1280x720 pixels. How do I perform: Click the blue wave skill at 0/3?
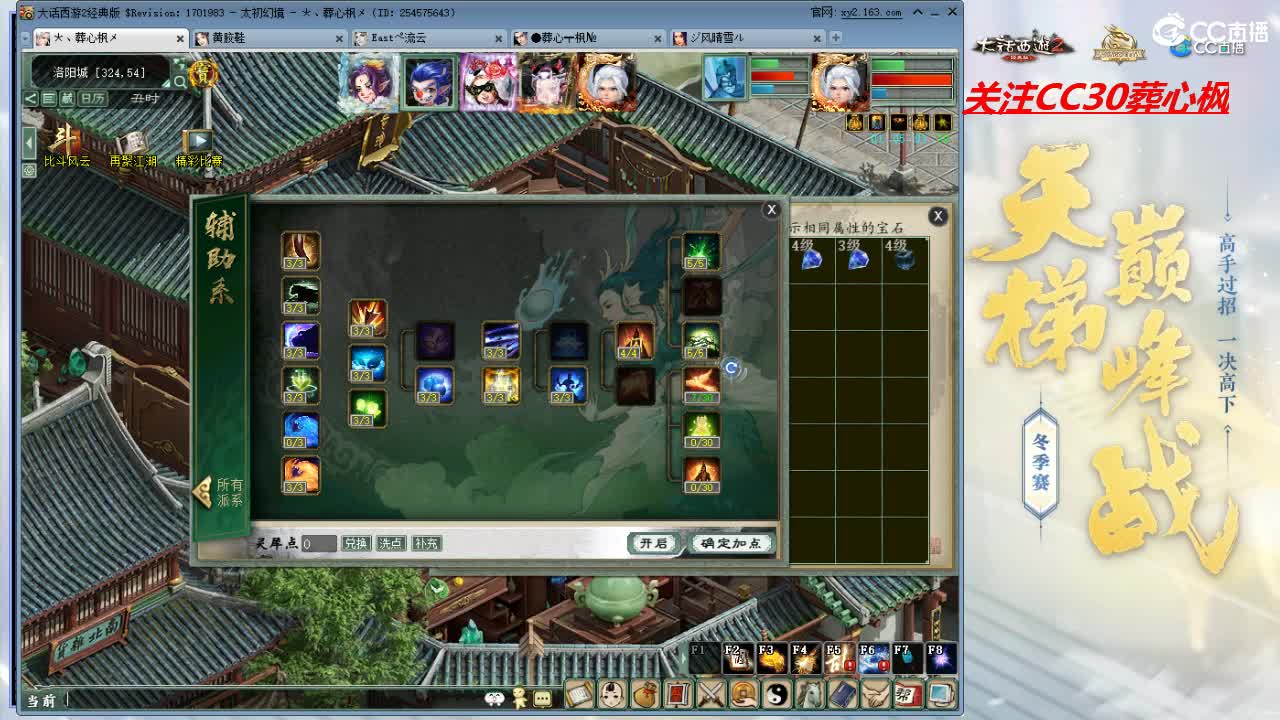300,430
